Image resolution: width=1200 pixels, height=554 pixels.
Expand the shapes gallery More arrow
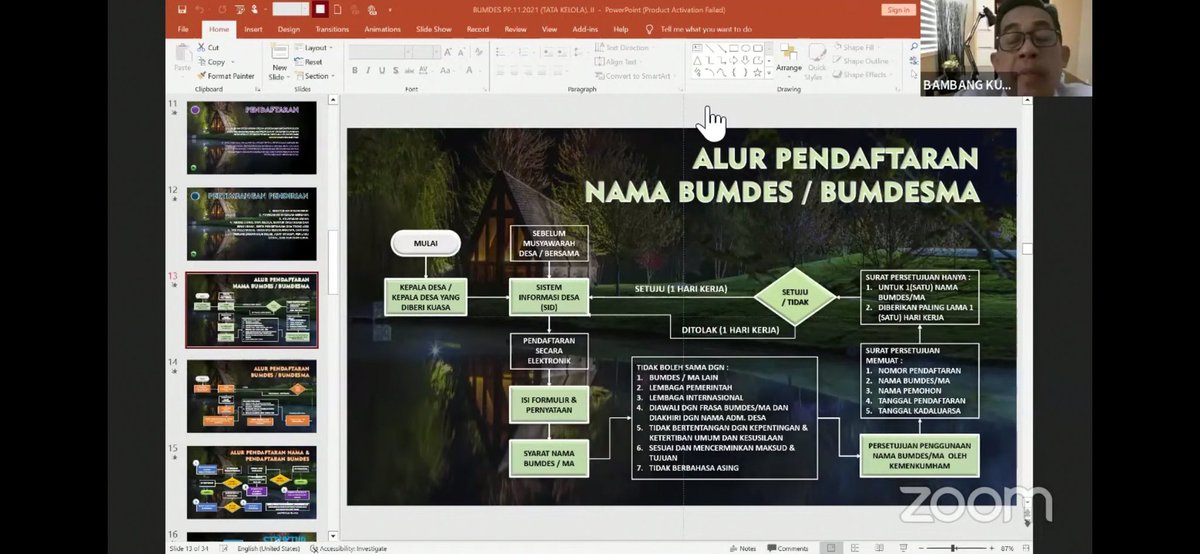click(x=769, y=73)
